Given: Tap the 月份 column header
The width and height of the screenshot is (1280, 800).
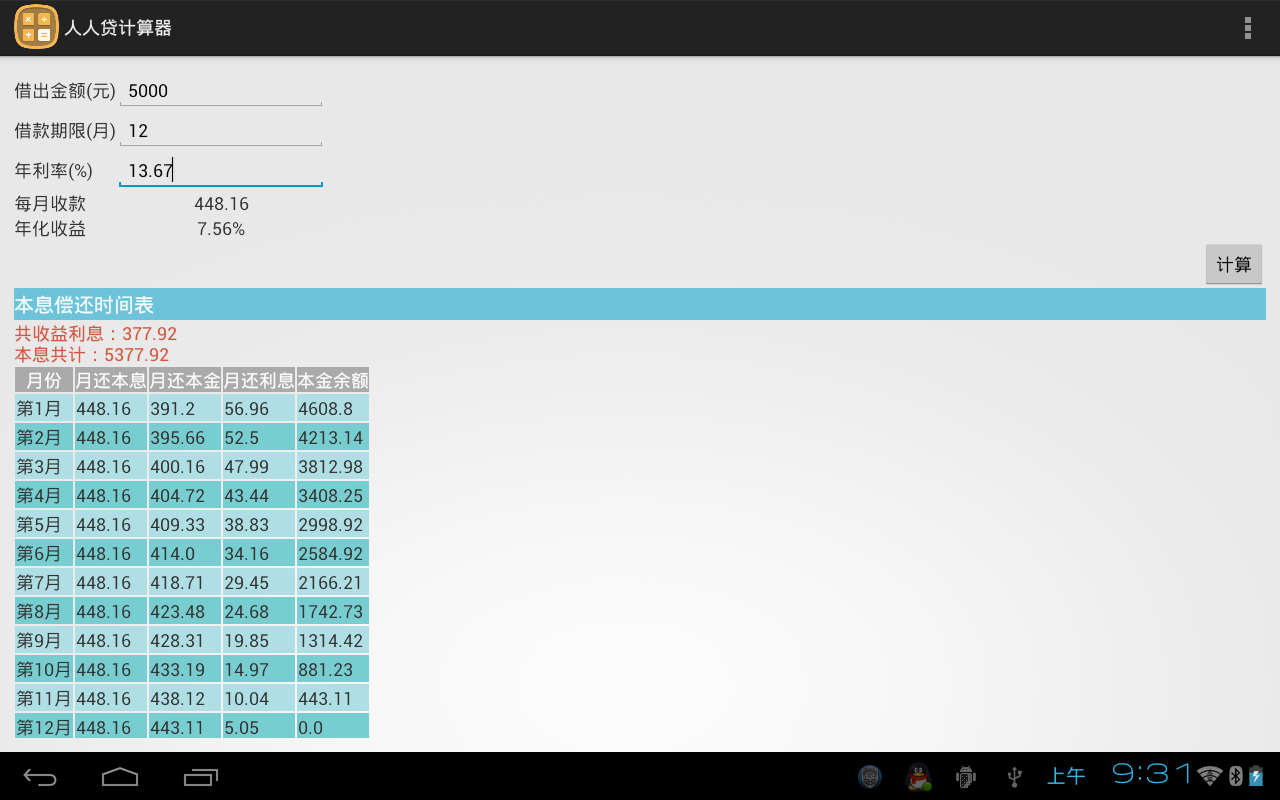Looking at the screenshot, I should pyautogui.click(x=44, y=380).
